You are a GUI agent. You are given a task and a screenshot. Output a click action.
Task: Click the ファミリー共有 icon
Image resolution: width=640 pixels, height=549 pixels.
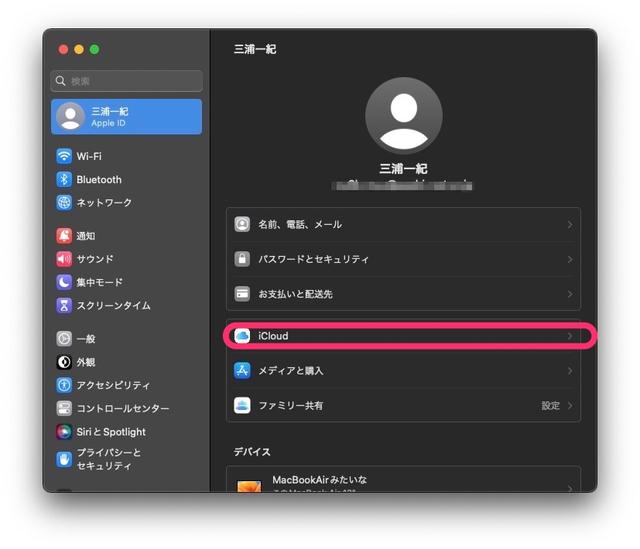[242, 405]
